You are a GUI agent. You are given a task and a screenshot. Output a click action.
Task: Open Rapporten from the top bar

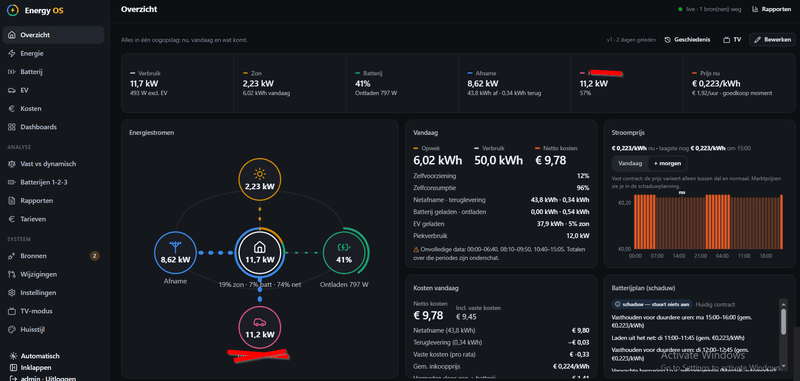pyautogui.click(x=771, y=9)
